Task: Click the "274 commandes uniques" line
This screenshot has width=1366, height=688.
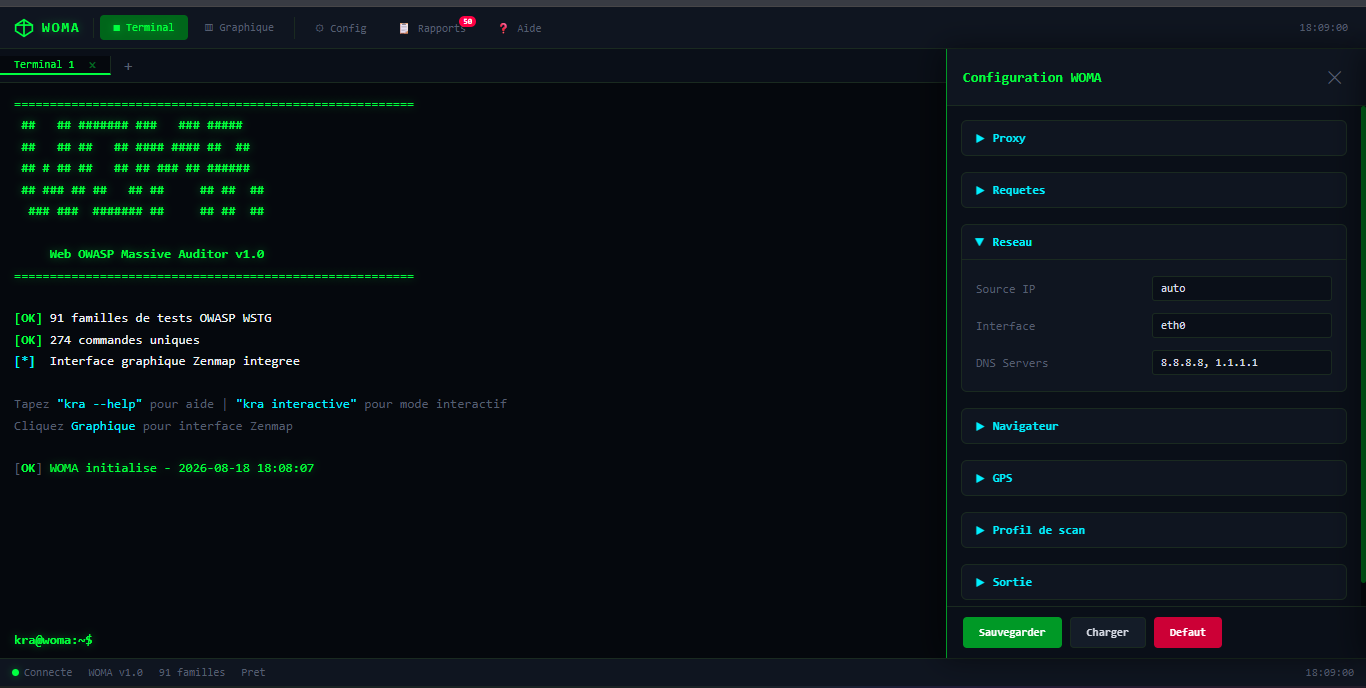Action: coord(107,340)
